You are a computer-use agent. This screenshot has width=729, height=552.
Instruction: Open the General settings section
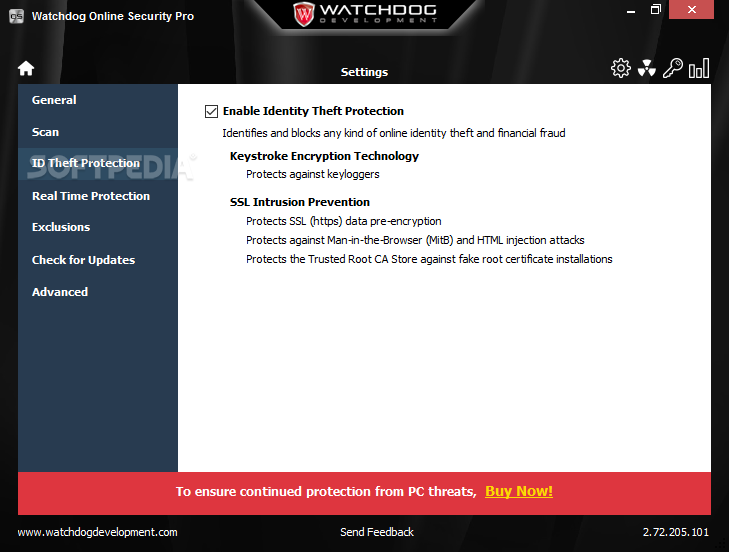[98, 100]
